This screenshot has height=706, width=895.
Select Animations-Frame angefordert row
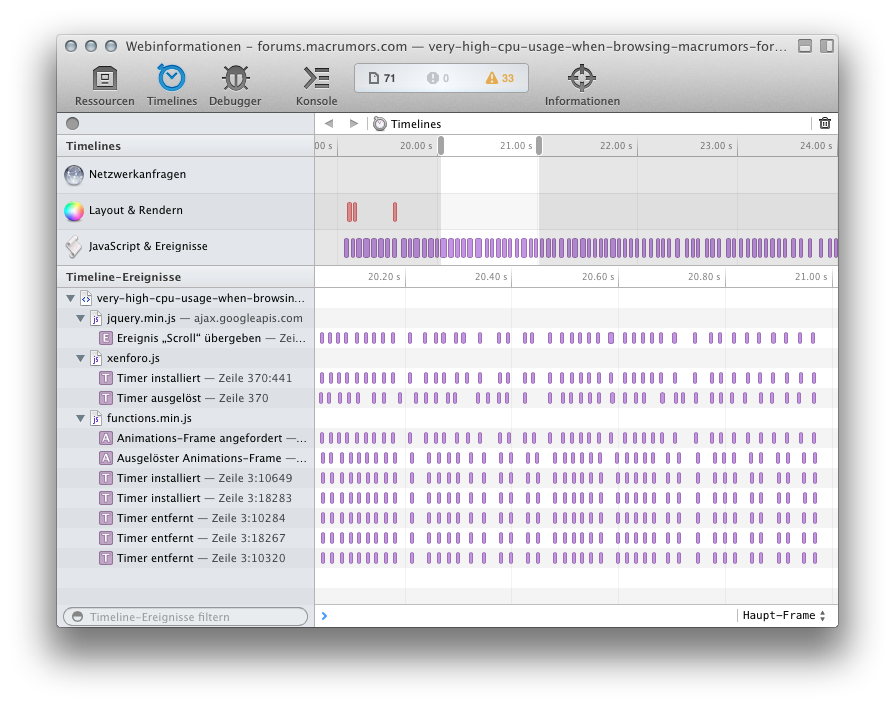(x=186, y=438)
